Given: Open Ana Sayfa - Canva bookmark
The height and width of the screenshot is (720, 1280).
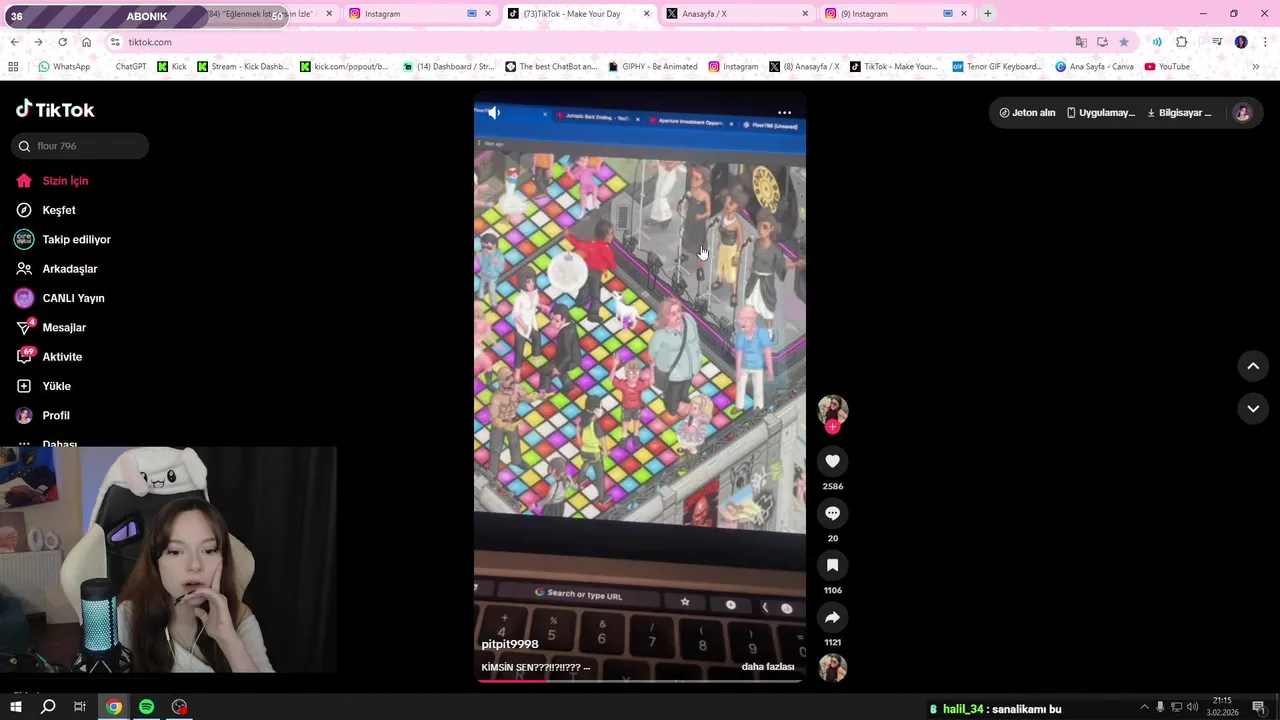Looking at the screenshot, I should coord(1094,67).
